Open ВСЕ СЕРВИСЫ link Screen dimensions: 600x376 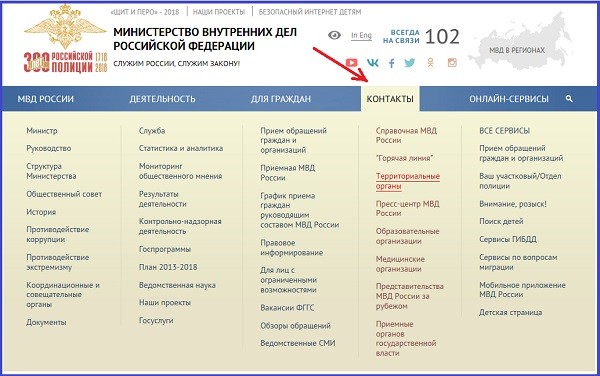point(504,131)
